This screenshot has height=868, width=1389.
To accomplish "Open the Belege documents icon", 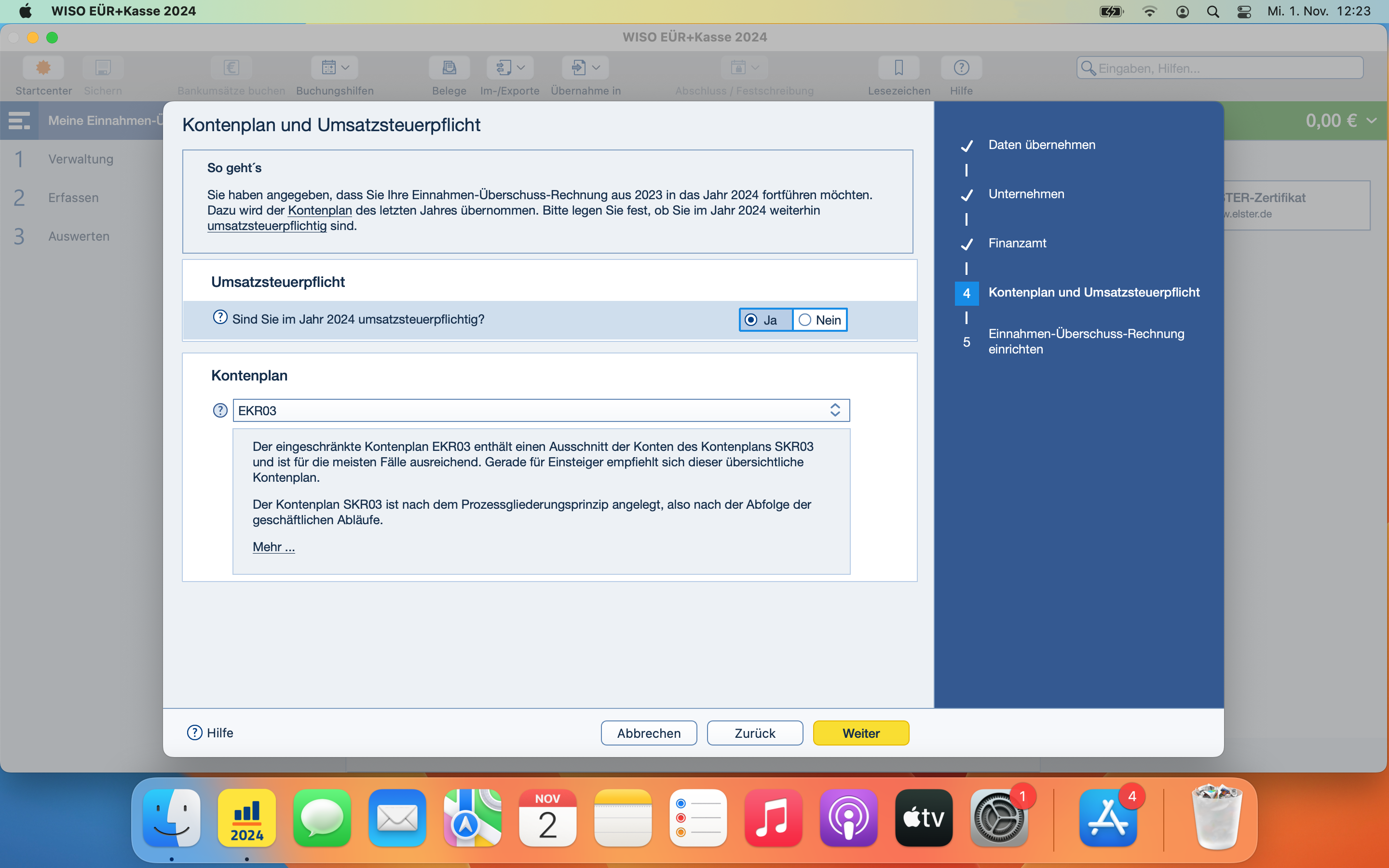I will (449, 68).
